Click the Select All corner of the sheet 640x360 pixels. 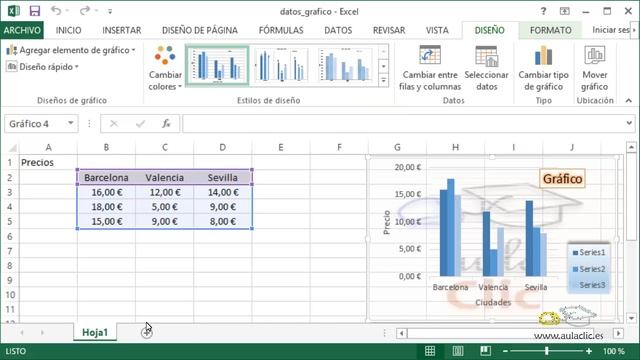coord(11,147)
